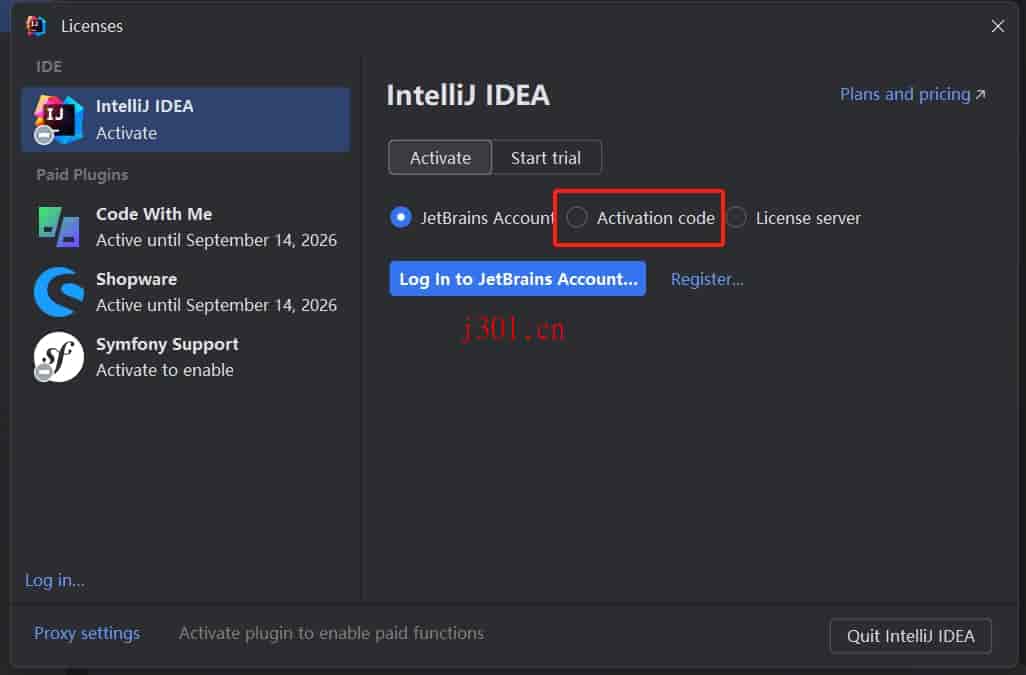1026x675 pixels.
Task: Click Log In to JetBrains Account button
Action: click(518, 279)
